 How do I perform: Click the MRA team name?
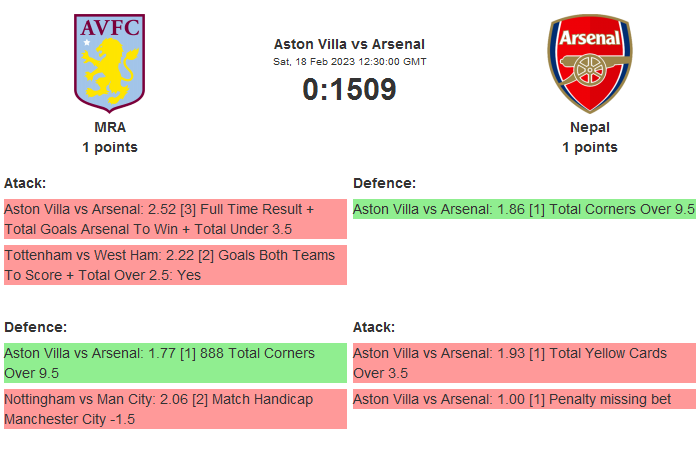(x=110, y=127)
